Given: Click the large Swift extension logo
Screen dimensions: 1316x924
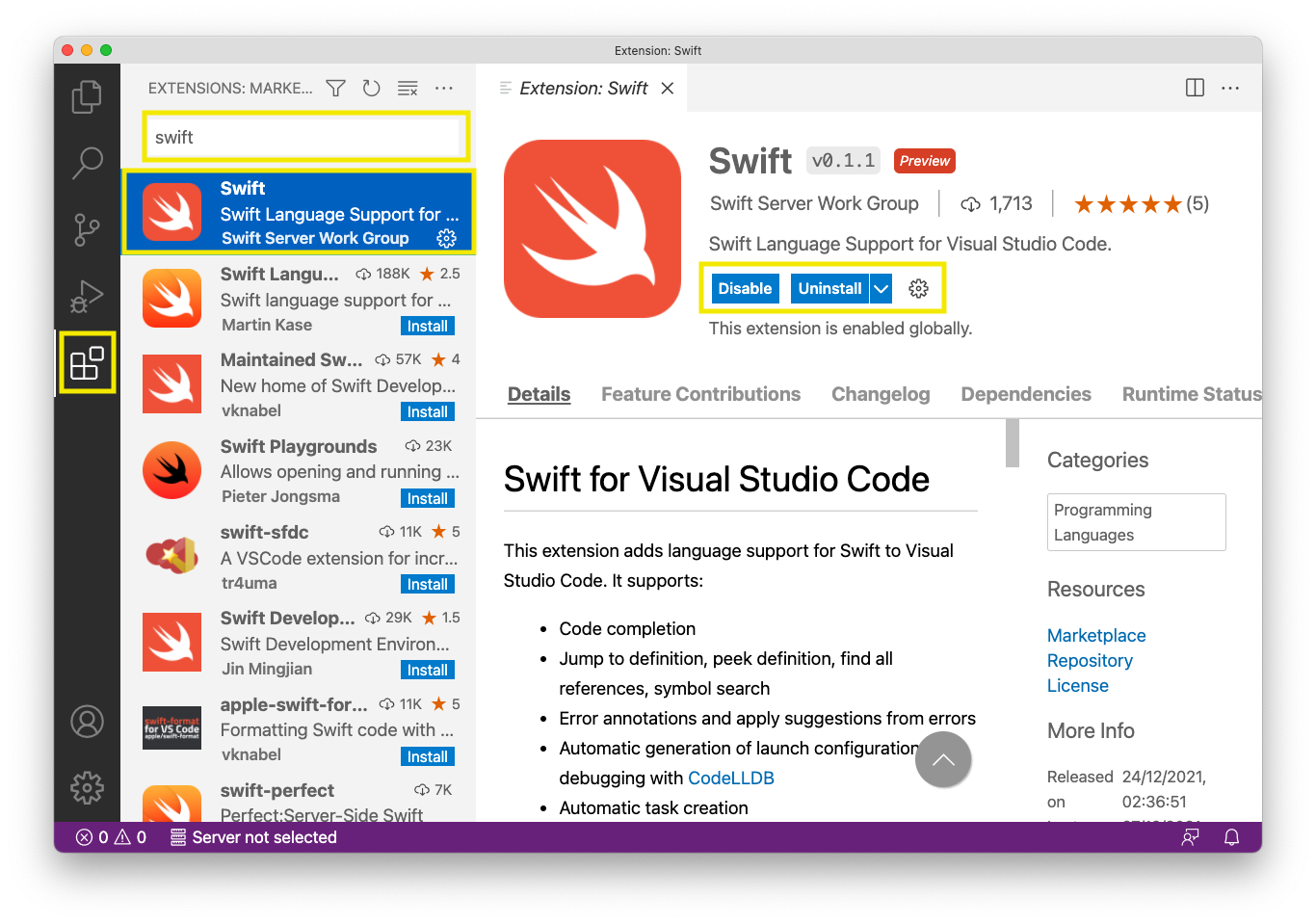Looking at the screenshot, I should pyautogui.click(x=592, y=229).
